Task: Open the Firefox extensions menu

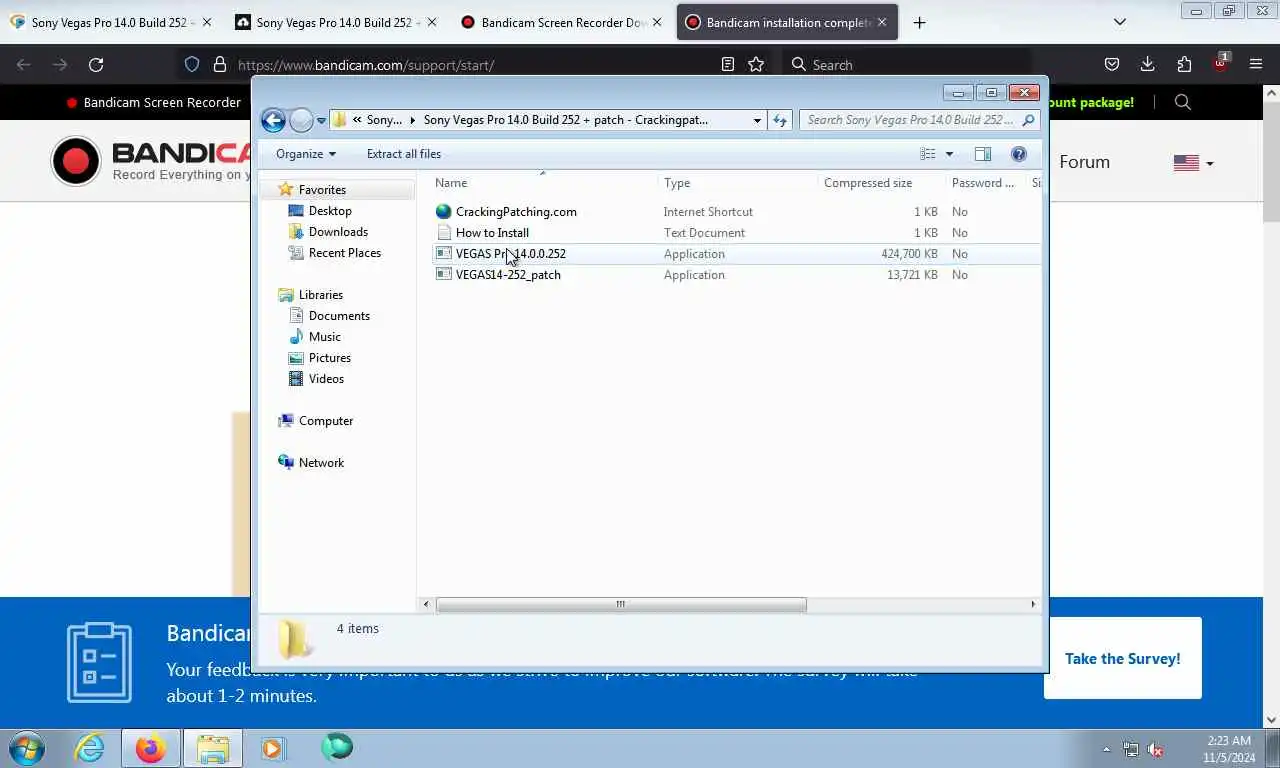Action: (x=1184, y=65)
